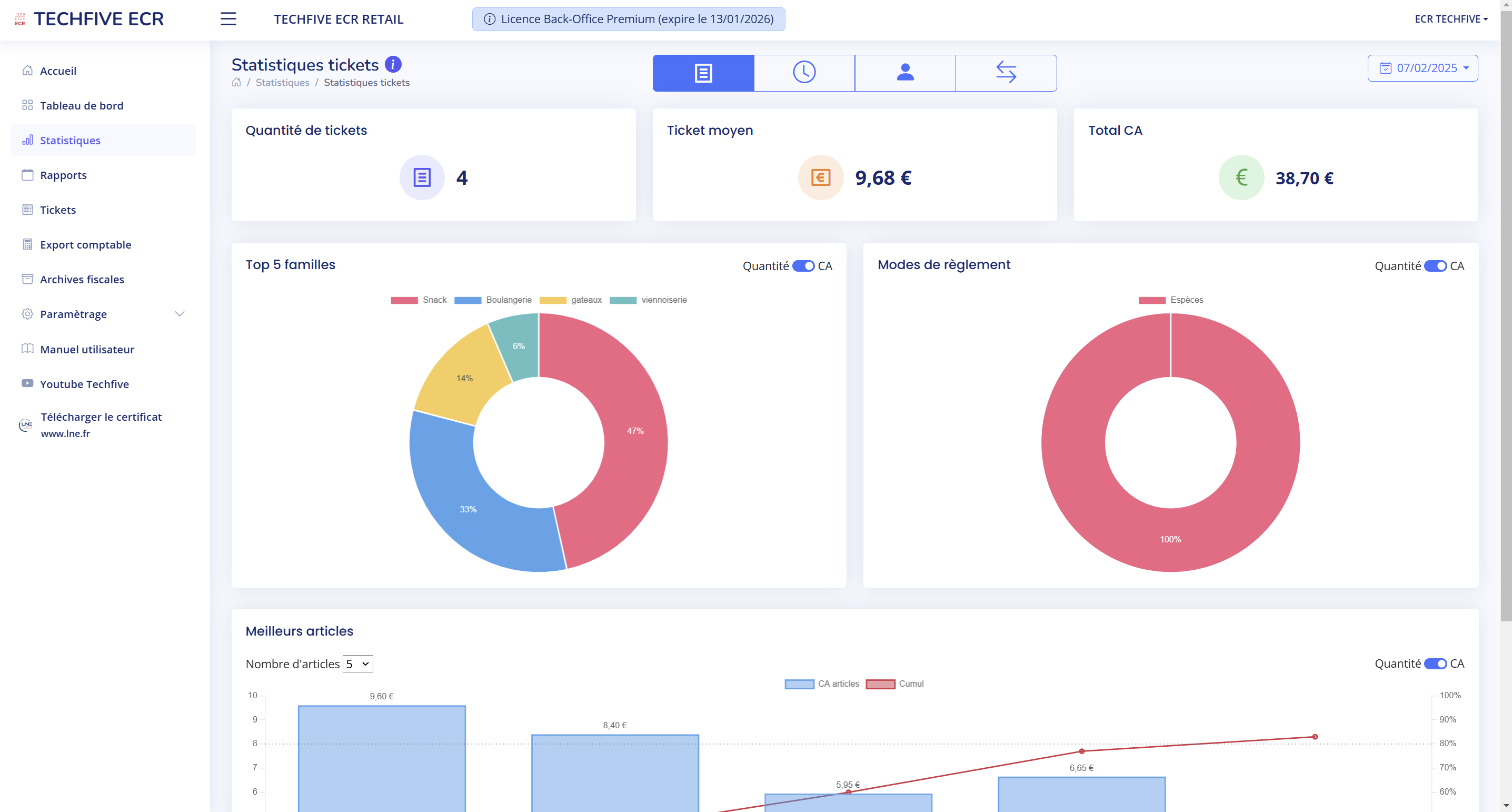This screenshot has height=812, width=1512.
Task: Click ticket icon in Quantité de tickets card
Action: (x=422, y=177)
